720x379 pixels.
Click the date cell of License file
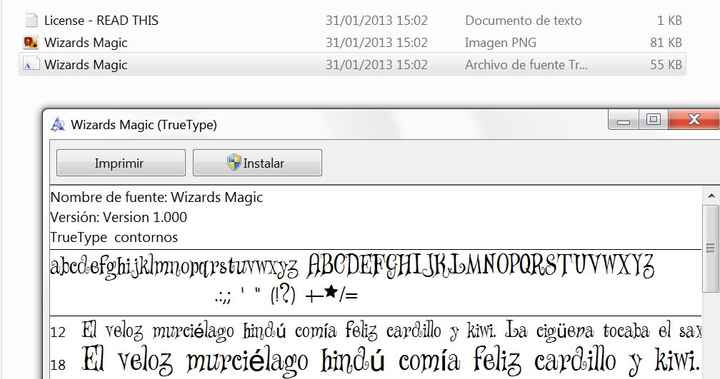tap(377, 20)
